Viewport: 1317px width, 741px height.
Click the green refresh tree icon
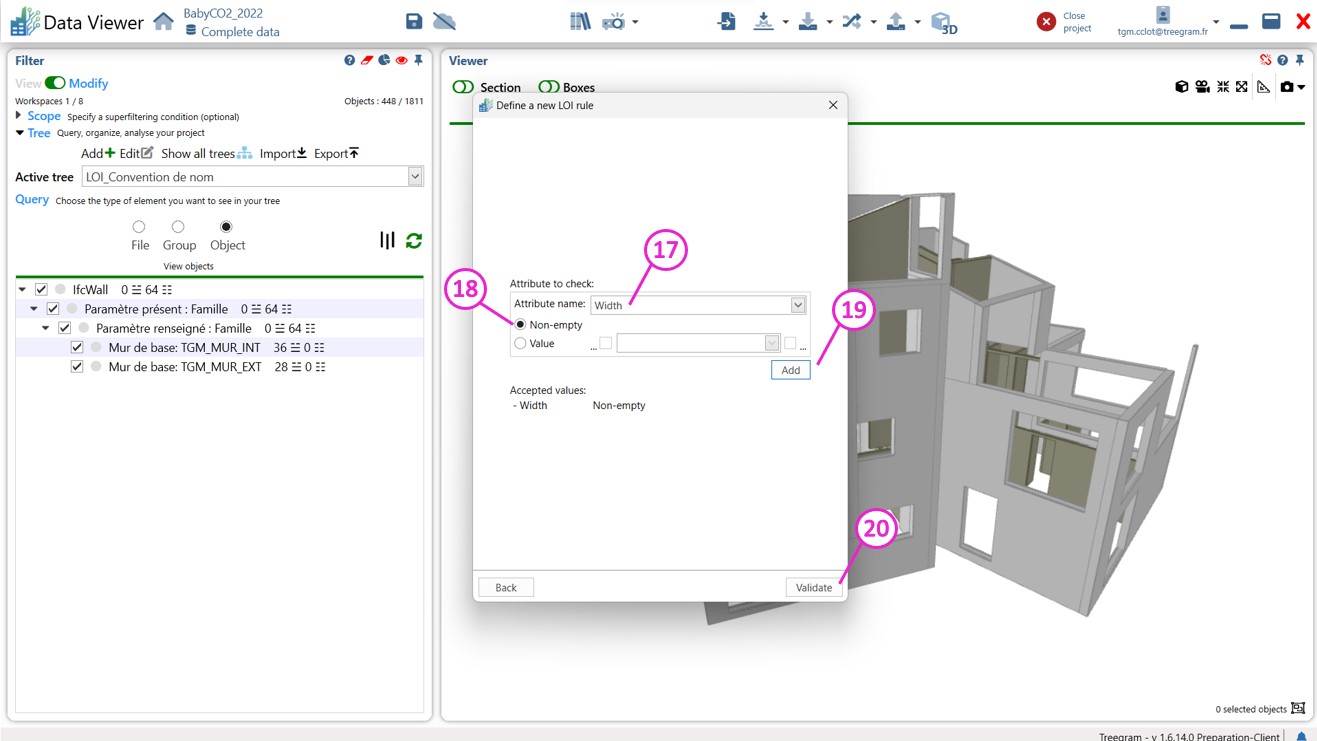(414, 240)
